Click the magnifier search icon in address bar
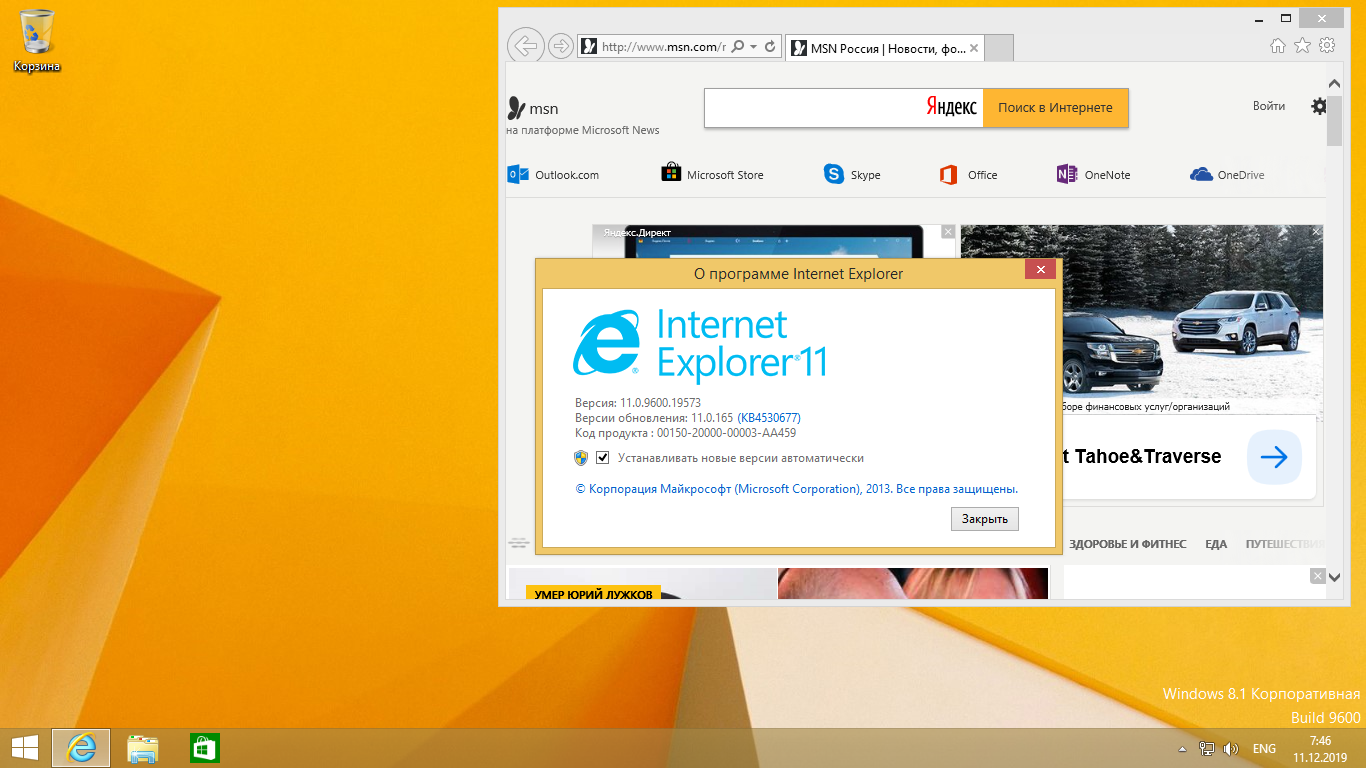1366x768 pixels. 738,46
